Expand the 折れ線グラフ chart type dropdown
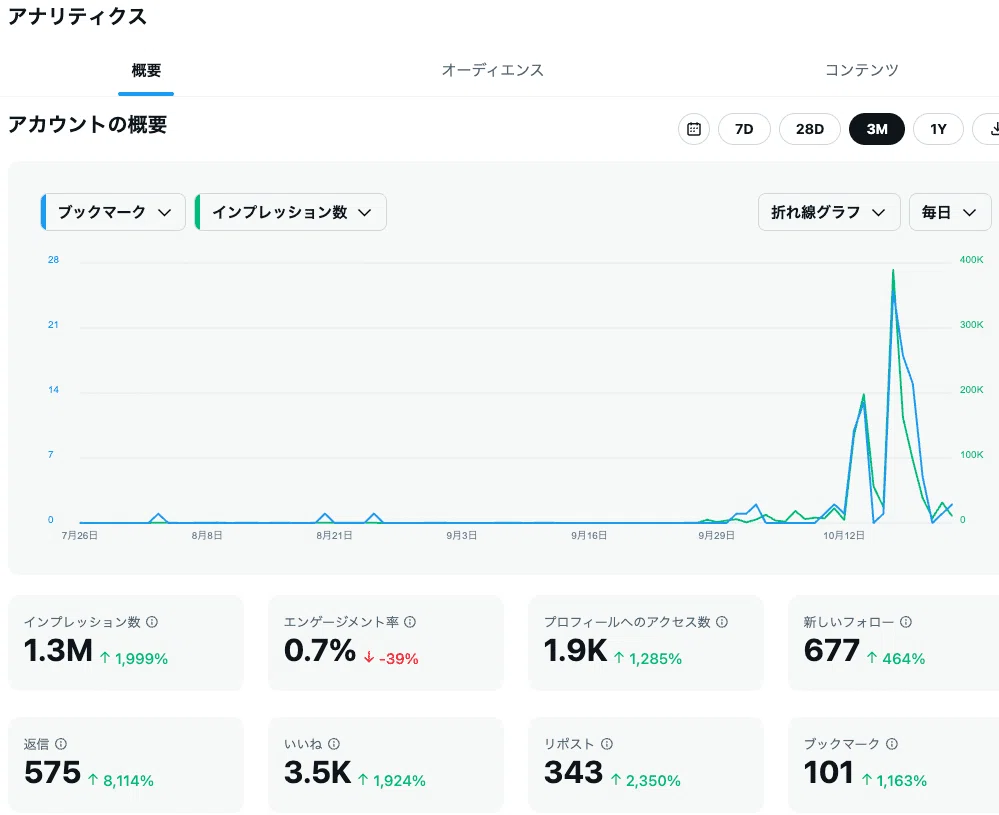 point(829,212)
